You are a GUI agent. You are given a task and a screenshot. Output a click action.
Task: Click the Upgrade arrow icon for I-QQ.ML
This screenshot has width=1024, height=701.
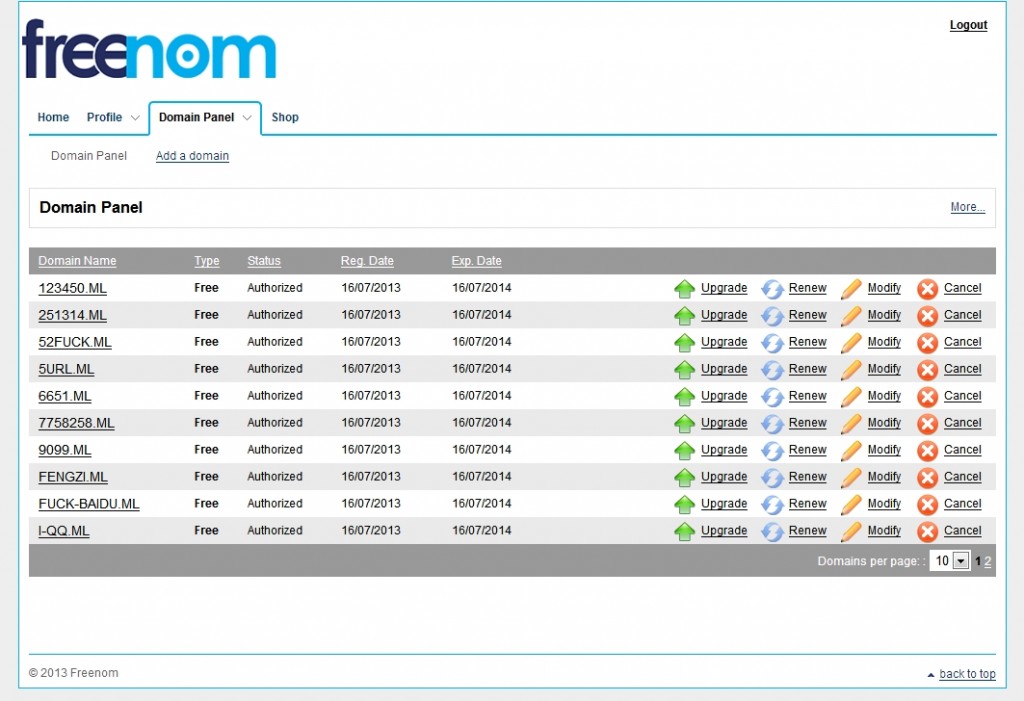tap(684, 532)
